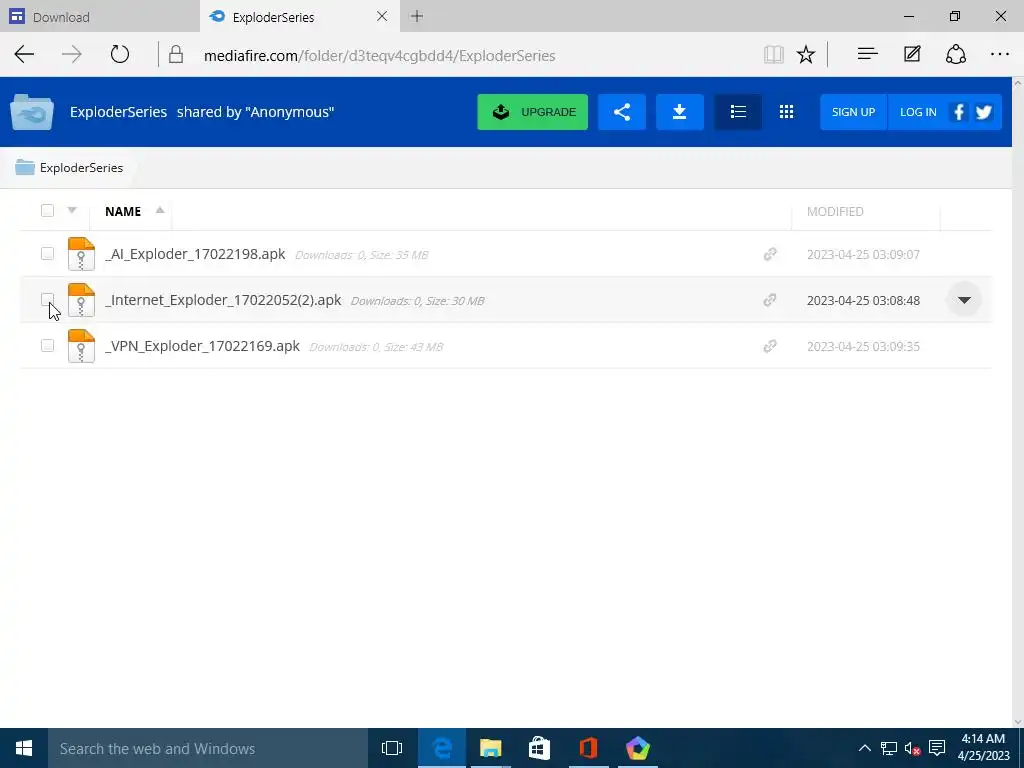Image resolution: width=1024 pixels, height=768 pixels.
Task: Check the box for _VPN_Exploder_17022169.apk
Action: tap(47, 345)
